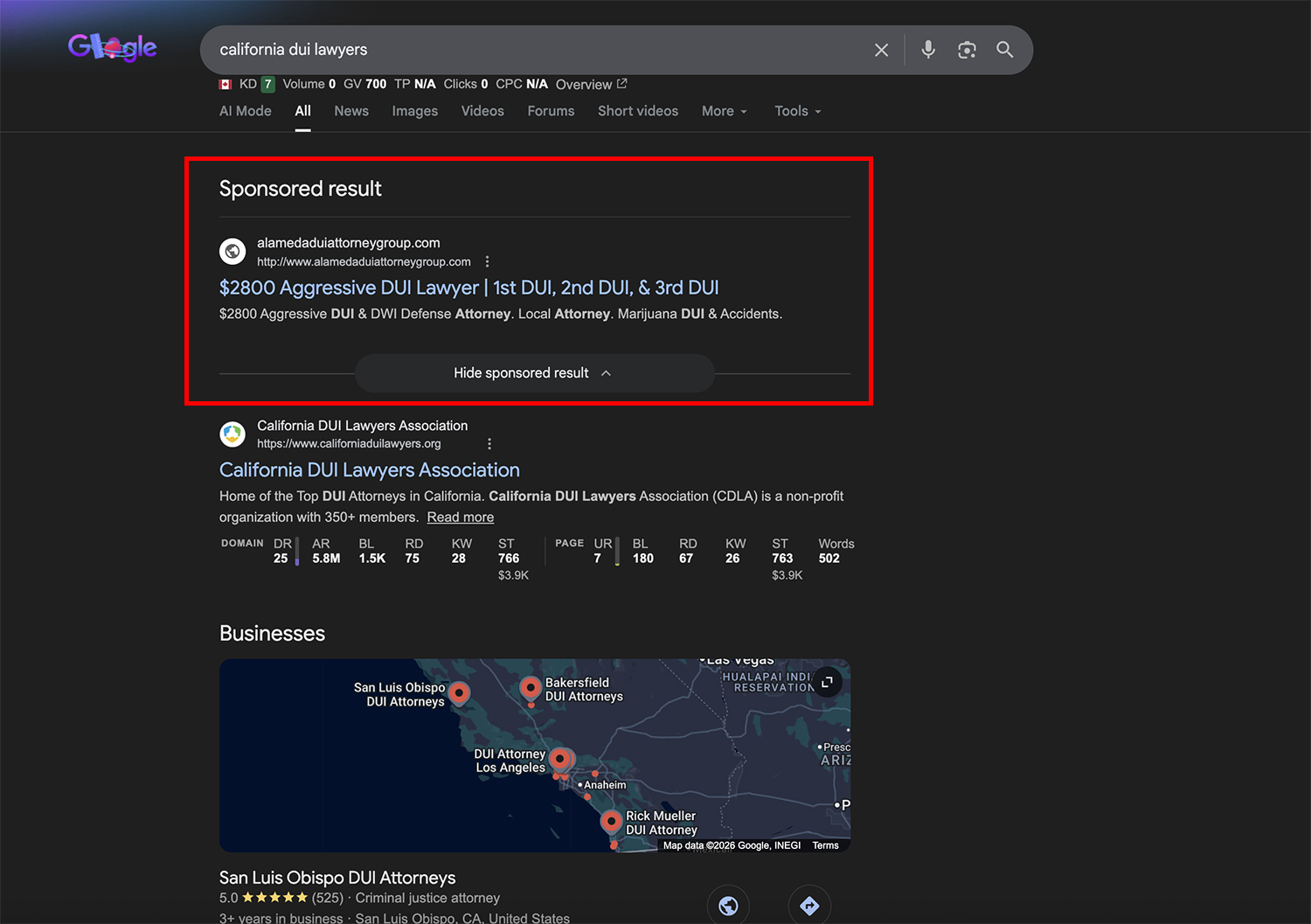Image resolution: width=1311 pixels, height=924 pixels.
Task: Open the $2800 Aggressive DUI Lawyer ad link
Action: point(468,288)
